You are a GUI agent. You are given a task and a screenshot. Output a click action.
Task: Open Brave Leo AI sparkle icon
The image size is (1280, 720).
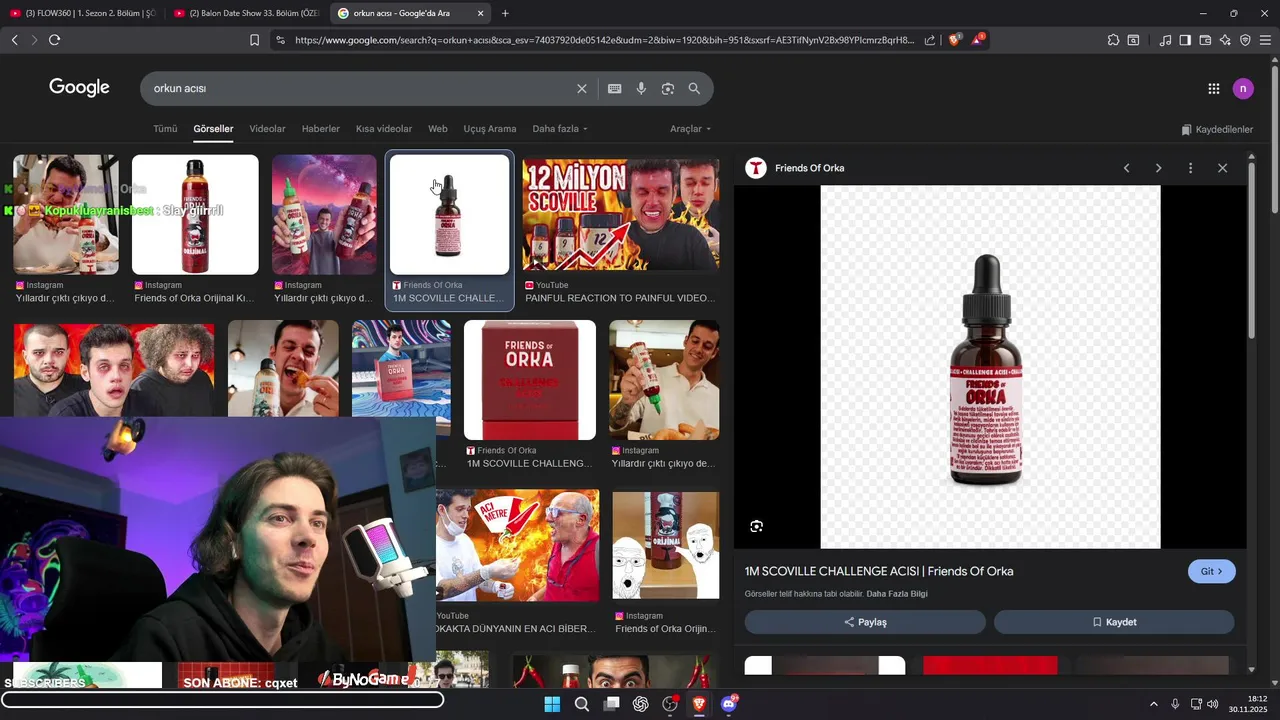pos(1225,40)
